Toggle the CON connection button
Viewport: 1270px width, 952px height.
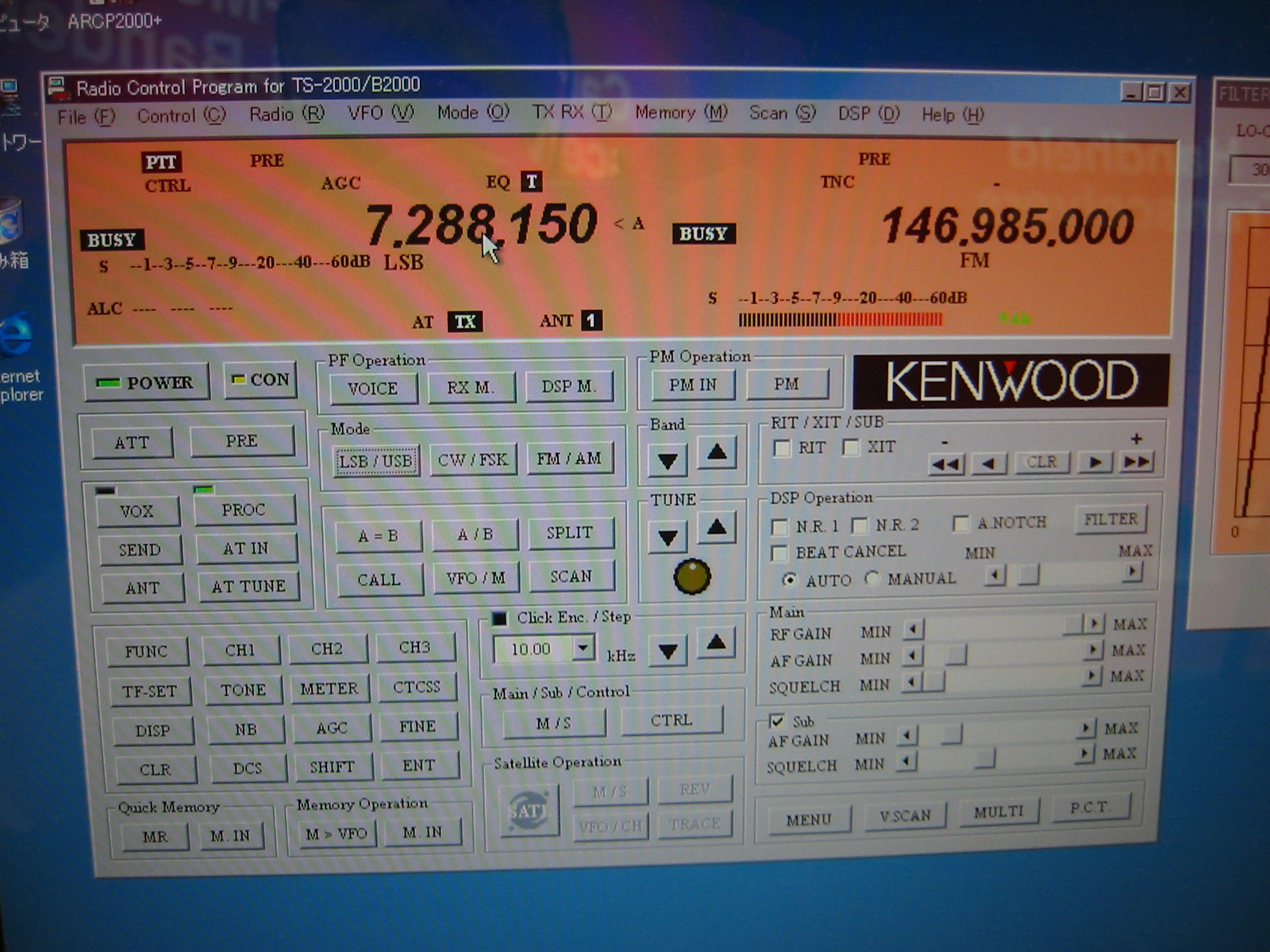(x=260, y=380)
